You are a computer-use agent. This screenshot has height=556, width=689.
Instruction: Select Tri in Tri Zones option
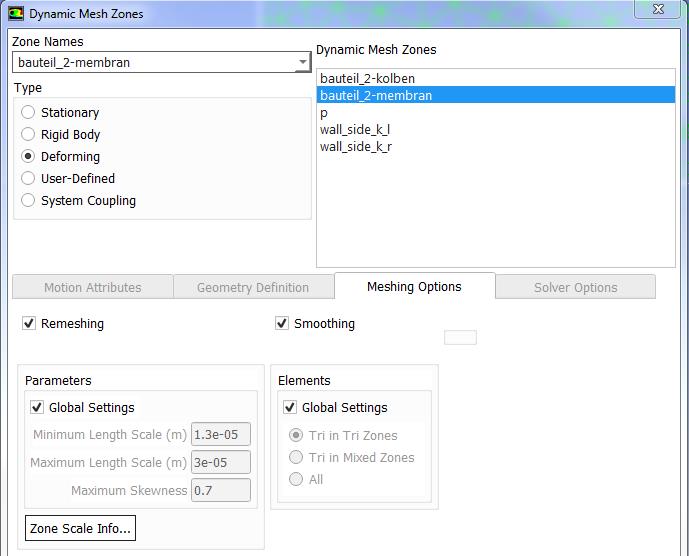[x=296, y=435]
